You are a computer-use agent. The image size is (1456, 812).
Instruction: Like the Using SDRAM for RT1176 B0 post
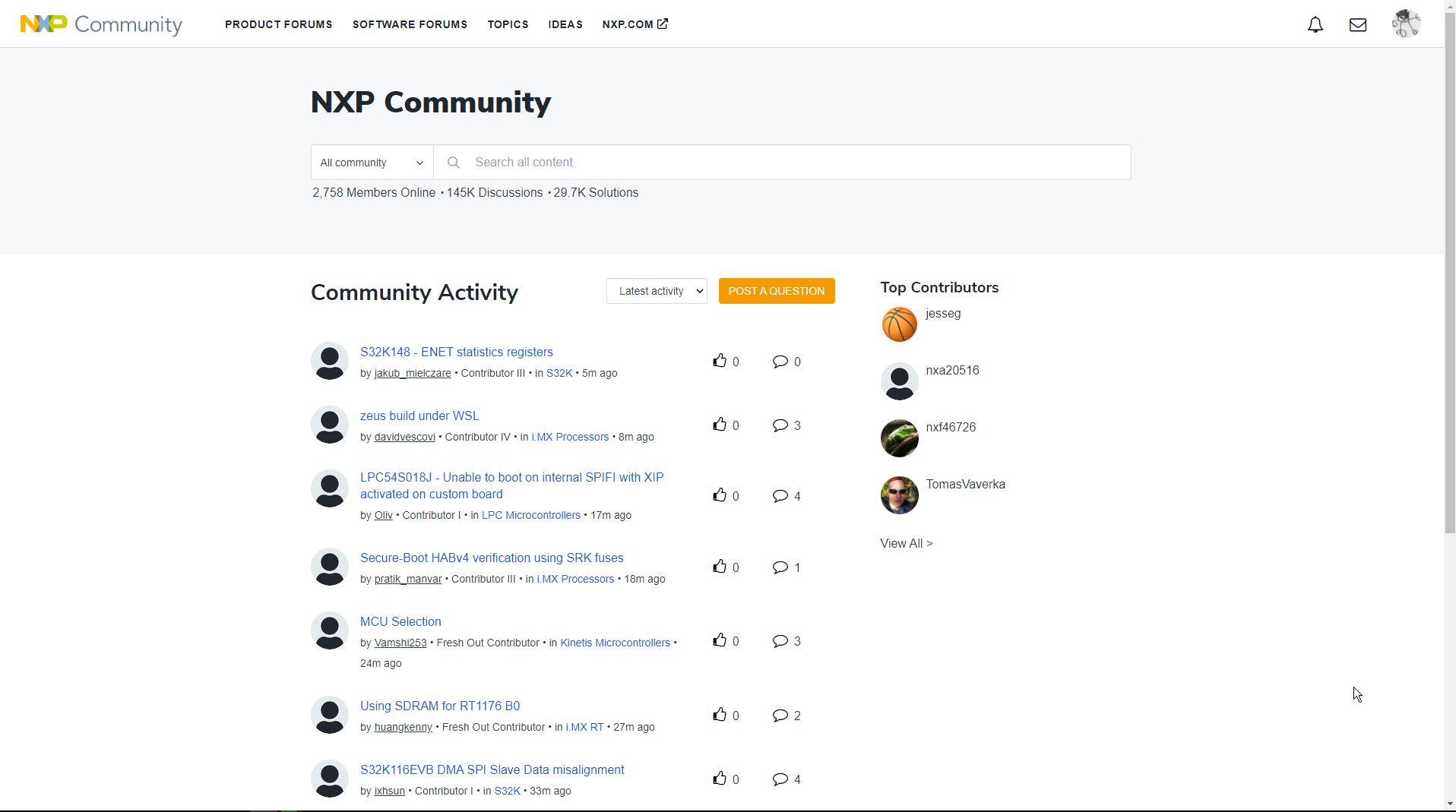coord(720,715)
